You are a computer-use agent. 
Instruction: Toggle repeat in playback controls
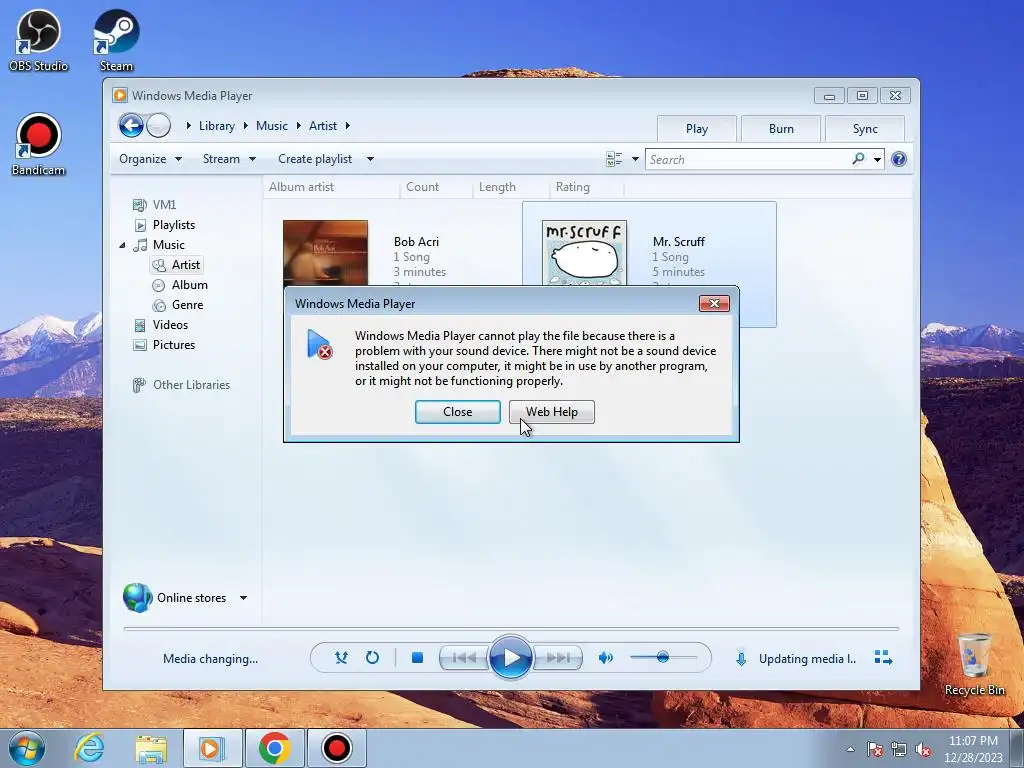click(372, 658)
